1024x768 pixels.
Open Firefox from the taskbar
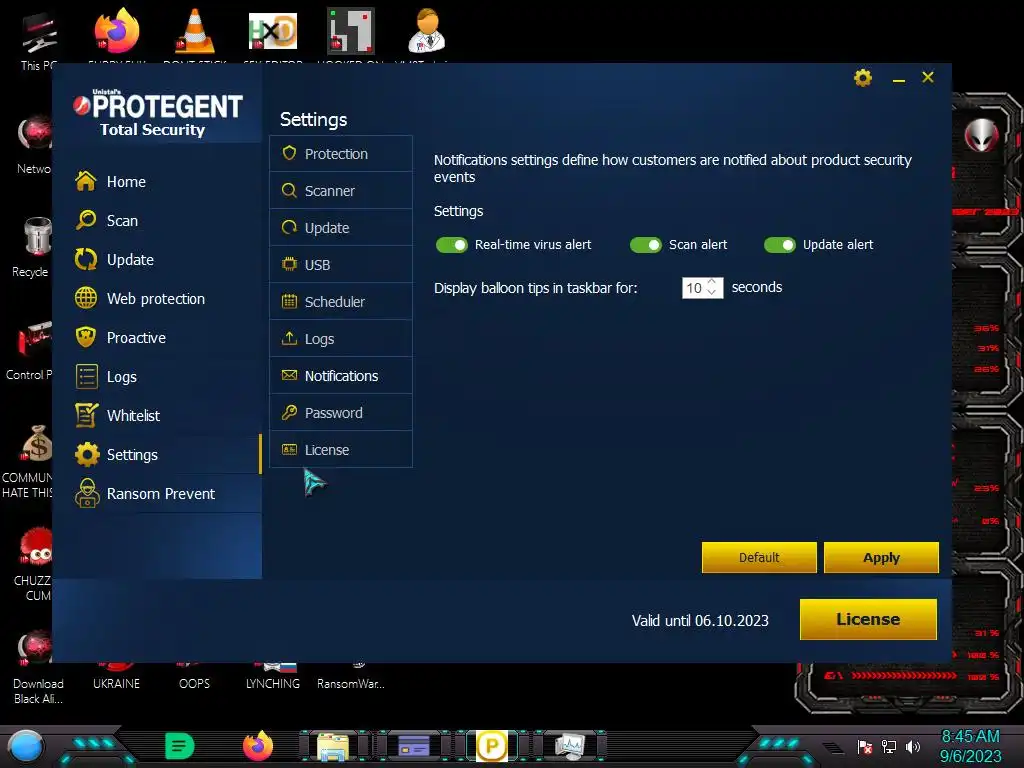(258, 746)
